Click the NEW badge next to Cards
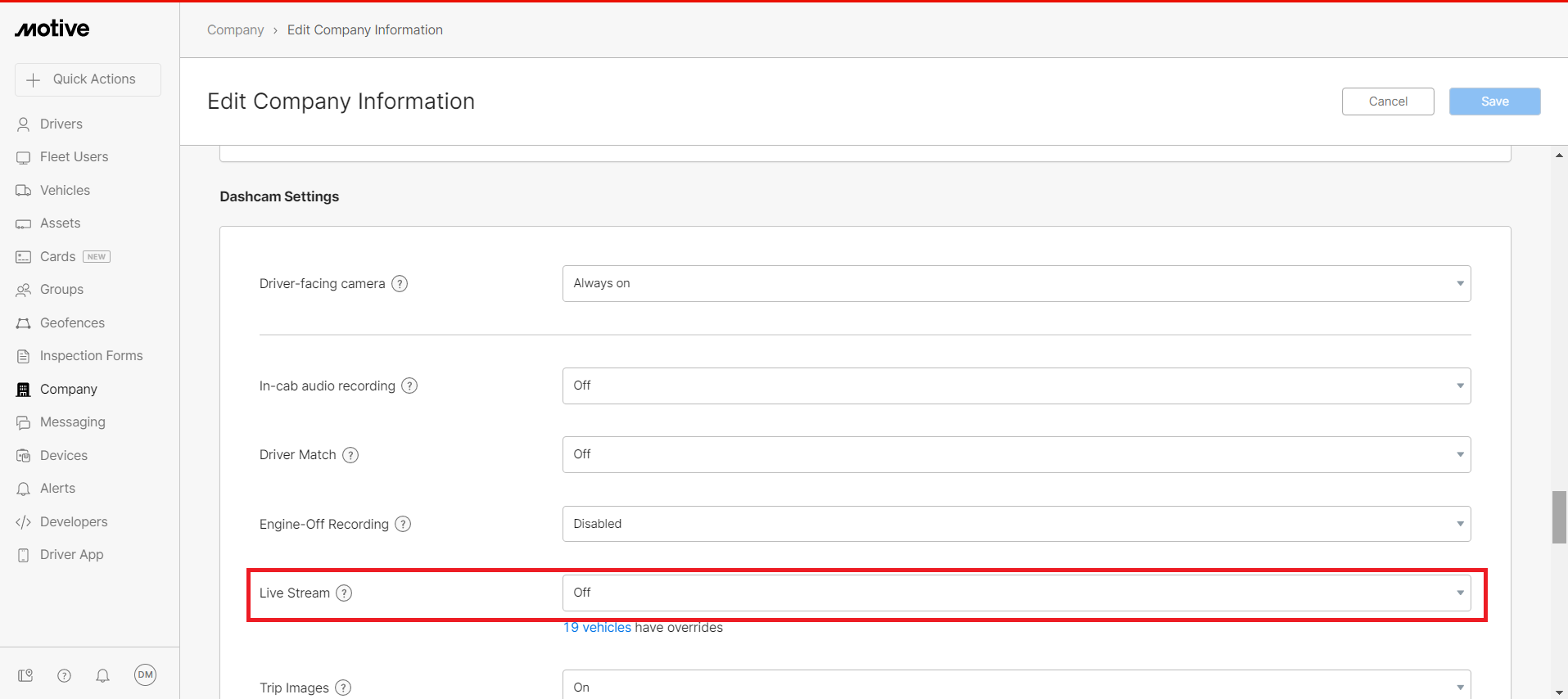The height and width of the screenshot is (699, 1568). pyautogui.click(x=97, y=257)
